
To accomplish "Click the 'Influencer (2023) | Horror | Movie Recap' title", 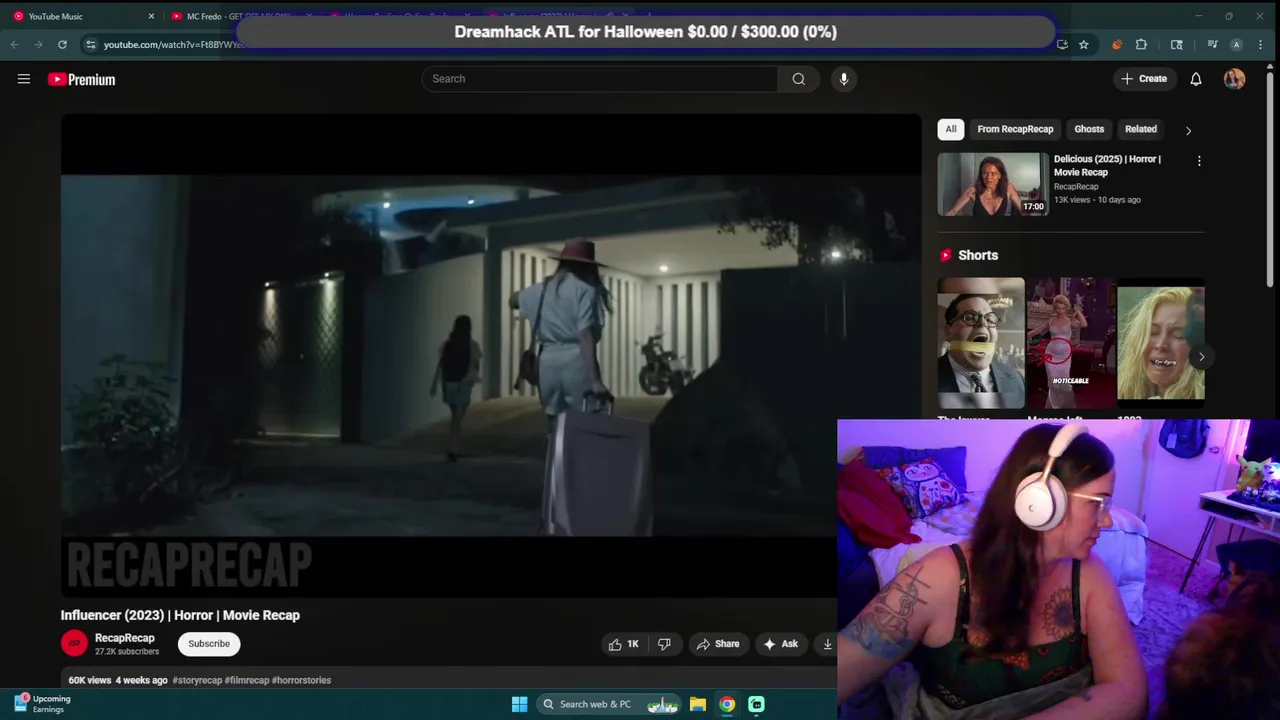I will 180,615.
